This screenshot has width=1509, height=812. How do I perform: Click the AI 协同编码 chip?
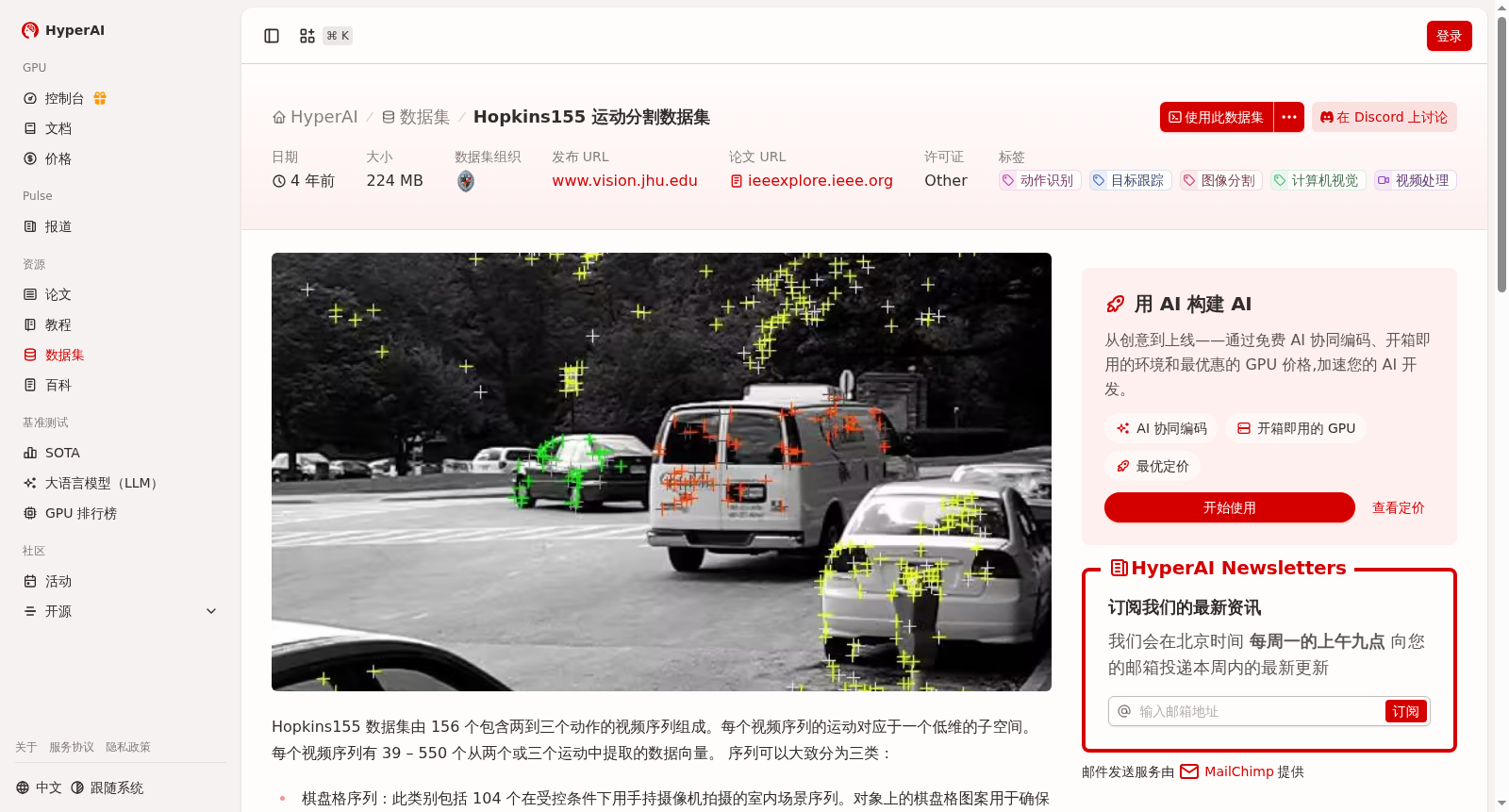coord(1161,428)
